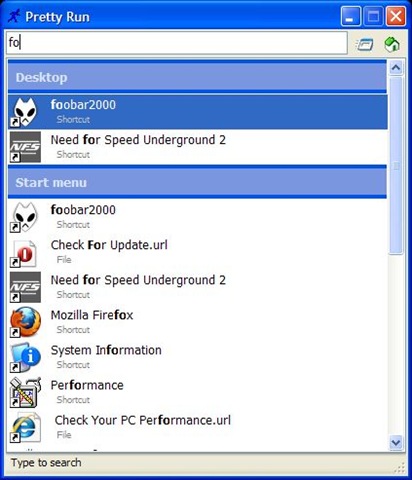Click the green house icon near search box
412x480 pixels.
[392, 44]
